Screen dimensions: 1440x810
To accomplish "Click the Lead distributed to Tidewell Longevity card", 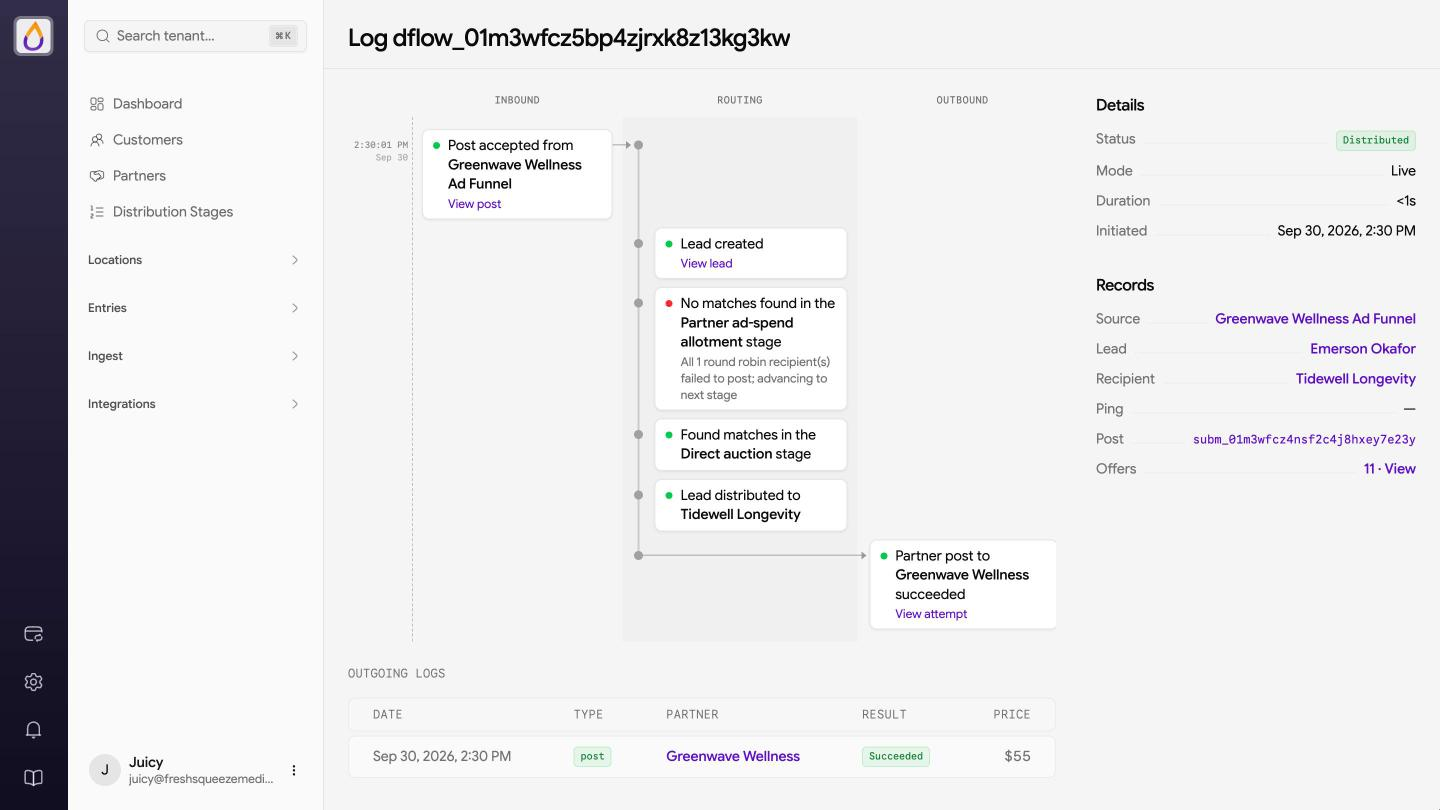I will point(751,505).
